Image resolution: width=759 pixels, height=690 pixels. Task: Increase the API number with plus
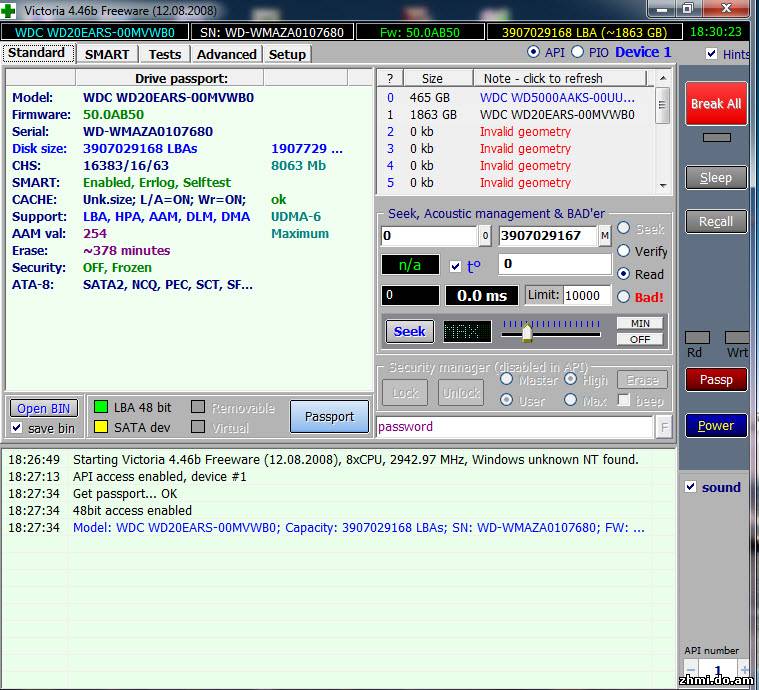pos(744,670)
